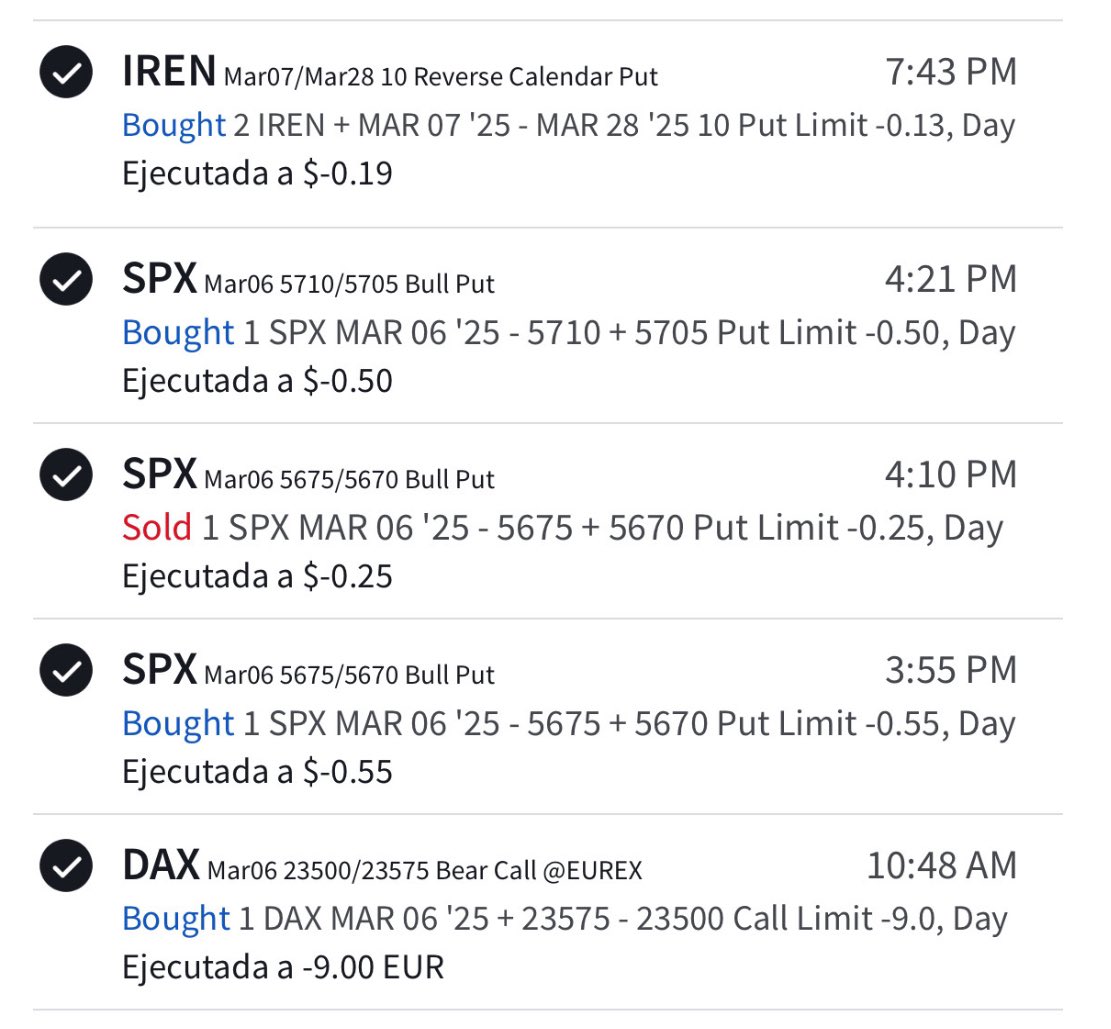Tap the checkmark icon beside the 4:10 PM SPX order
1111x1029 pixels.
point(66,474)
